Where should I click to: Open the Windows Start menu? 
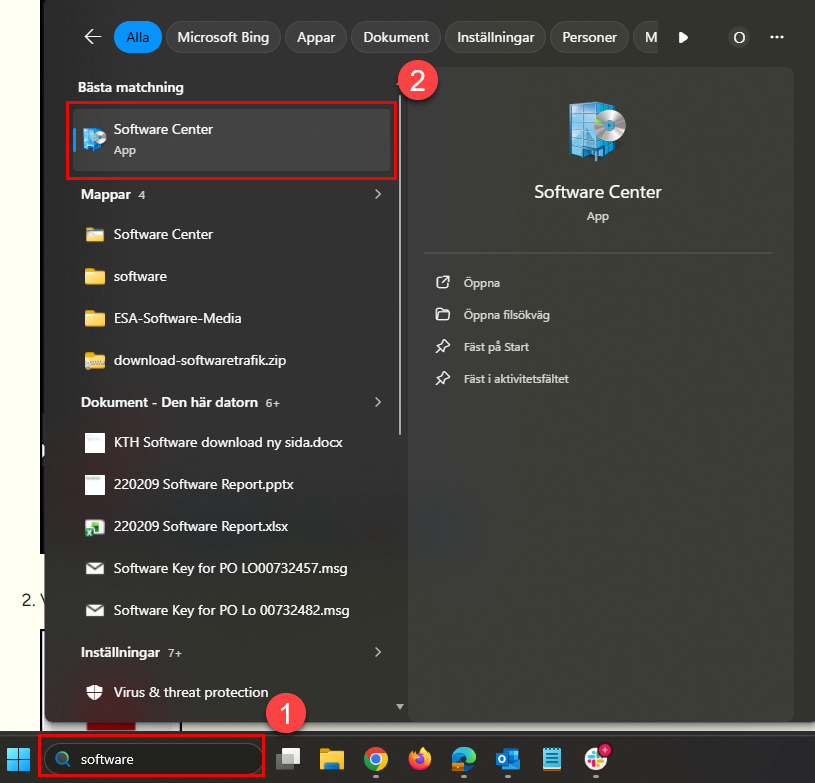tap(18, 760)
